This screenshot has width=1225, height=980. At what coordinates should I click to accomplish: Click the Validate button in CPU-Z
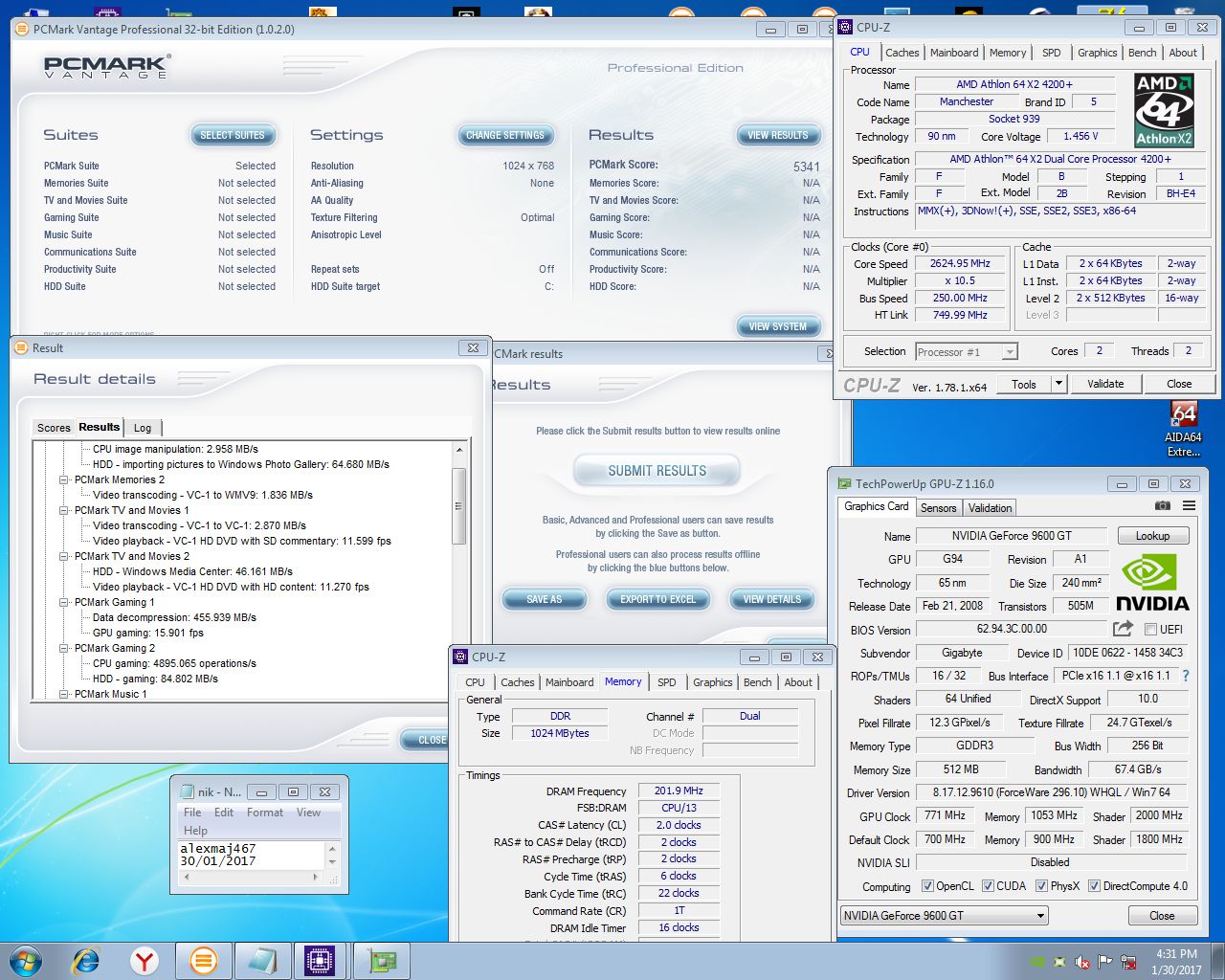[x=1105, y=384]
